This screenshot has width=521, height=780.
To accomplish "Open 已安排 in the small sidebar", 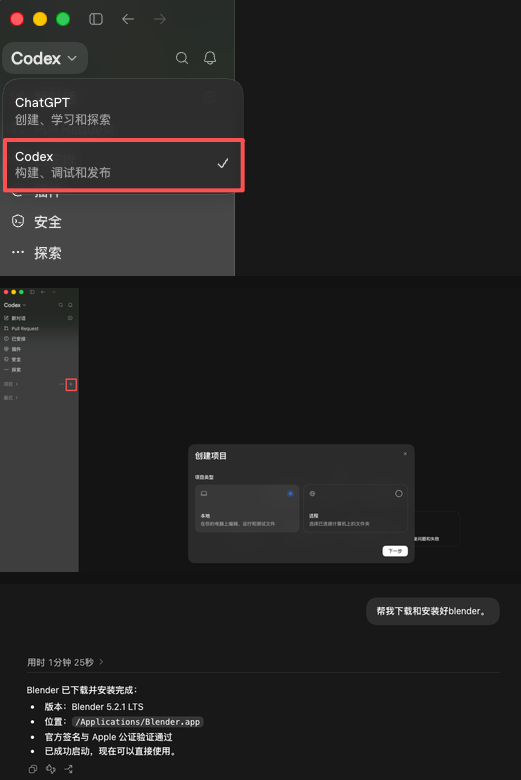I will (15, 339).
